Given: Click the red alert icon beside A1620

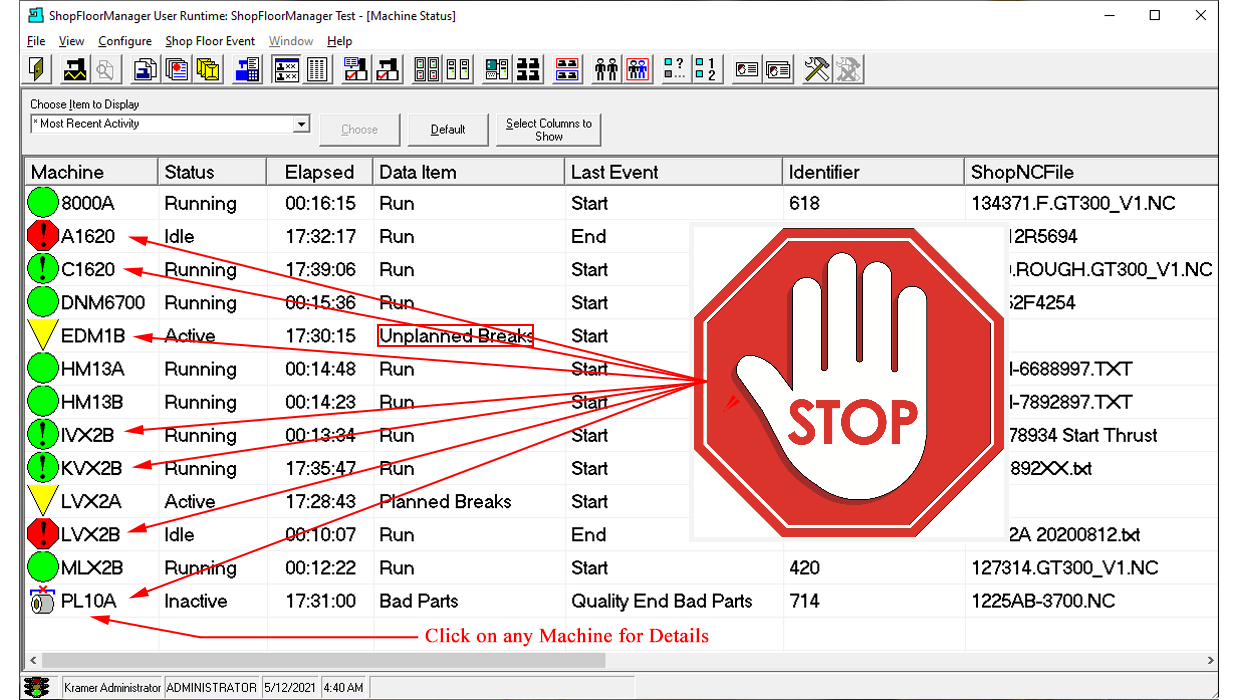Looking at the screenshot, I should click(43, 236).
